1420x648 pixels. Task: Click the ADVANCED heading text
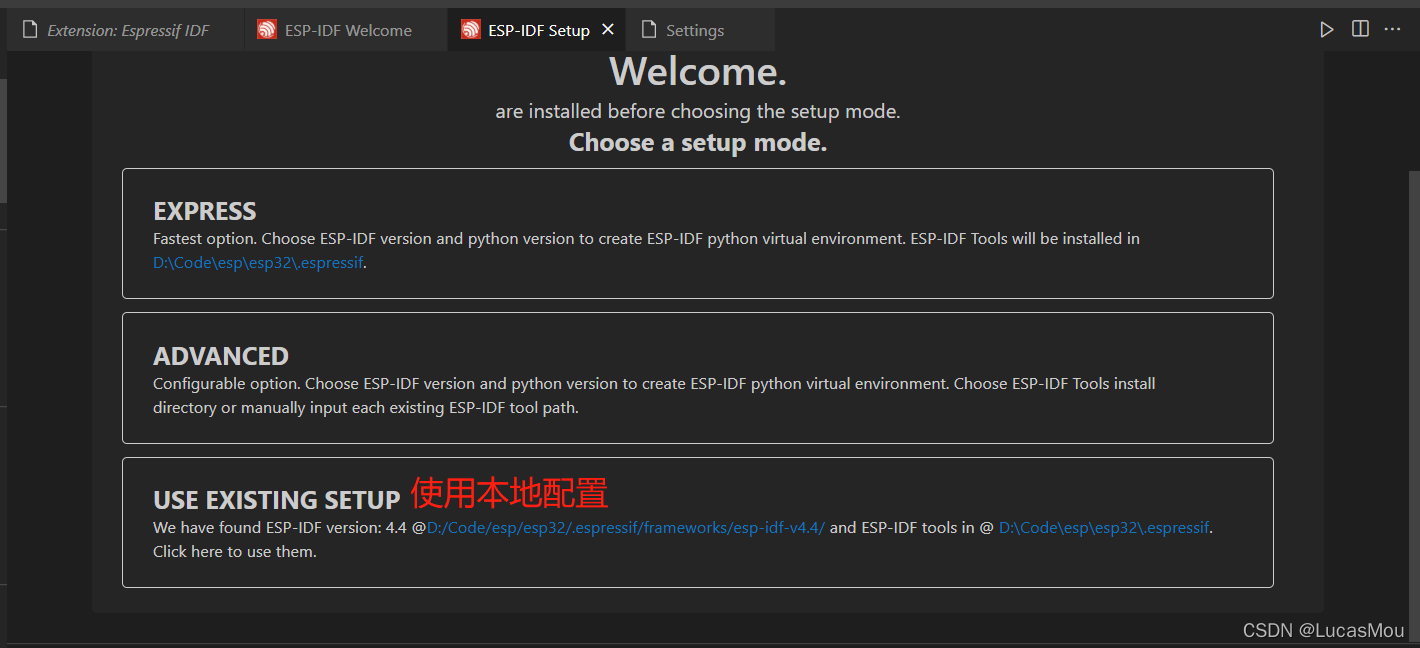tap(221, 356)
